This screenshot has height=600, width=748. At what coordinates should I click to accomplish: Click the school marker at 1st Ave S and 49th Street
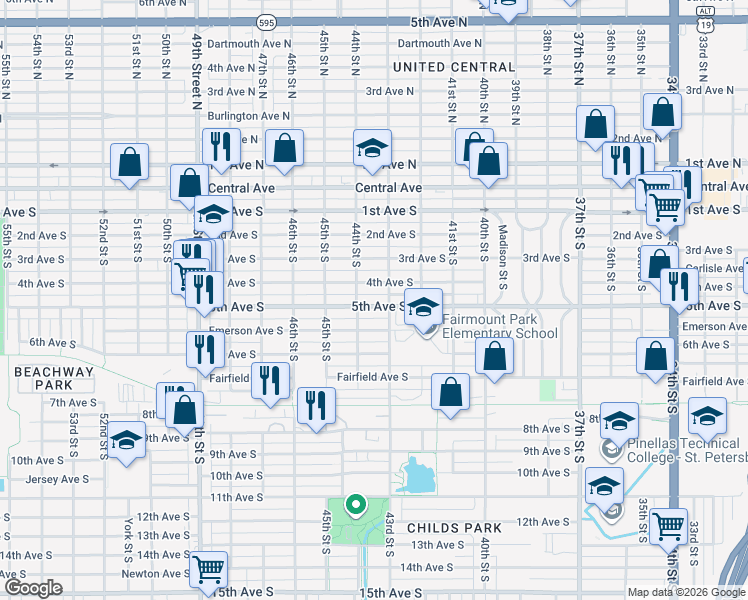[x=214, y=215]
